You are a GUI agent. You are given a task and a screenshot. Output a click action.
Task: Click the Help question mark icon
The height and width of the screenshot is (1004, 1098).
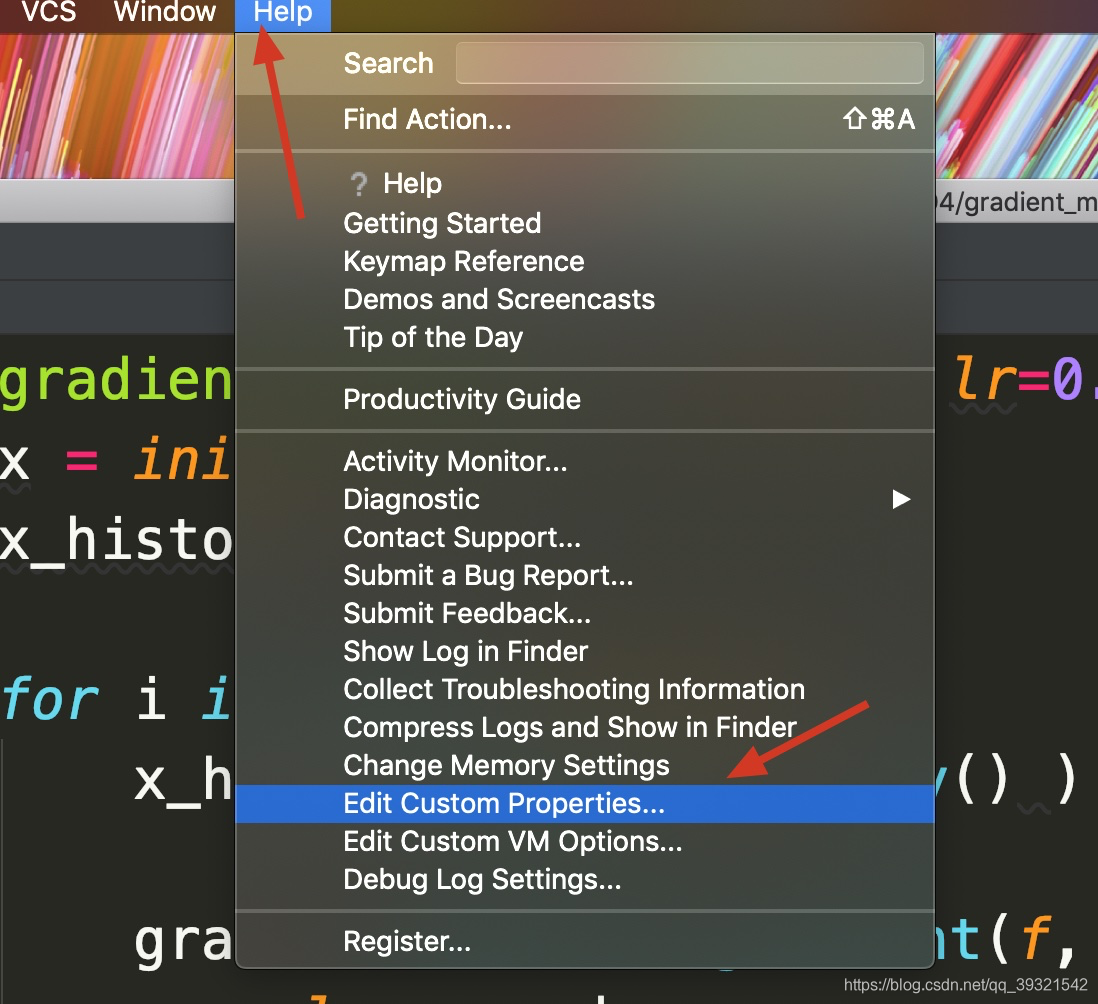click(359, 183)
